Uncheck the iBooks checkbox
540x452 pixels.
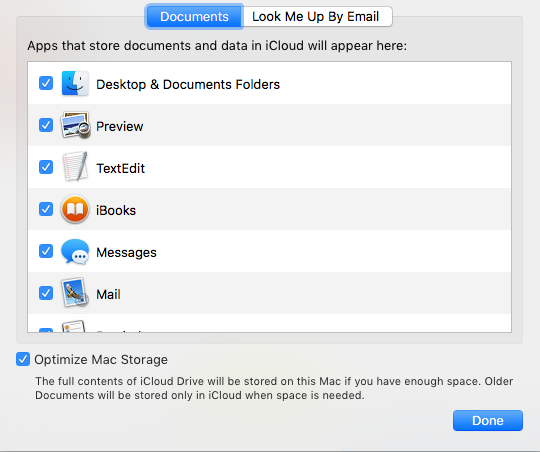[x=46, y=209]
